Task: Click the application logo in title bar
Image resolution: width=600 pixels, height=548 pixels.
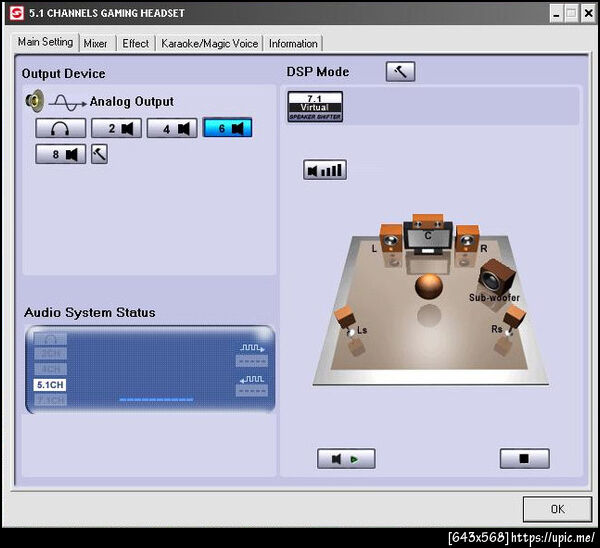Action: click(x=16, y=13)
